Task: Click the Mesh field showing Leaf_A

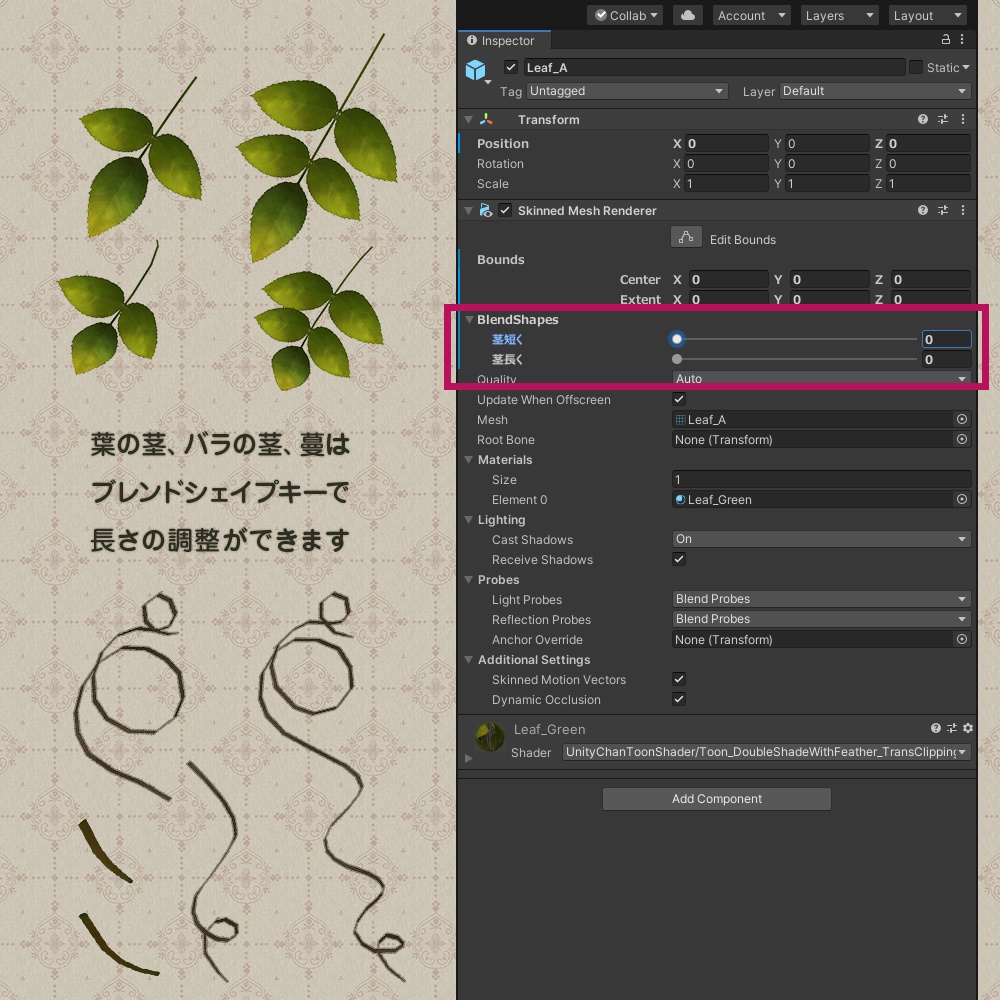Action: [x=812, y=419]
